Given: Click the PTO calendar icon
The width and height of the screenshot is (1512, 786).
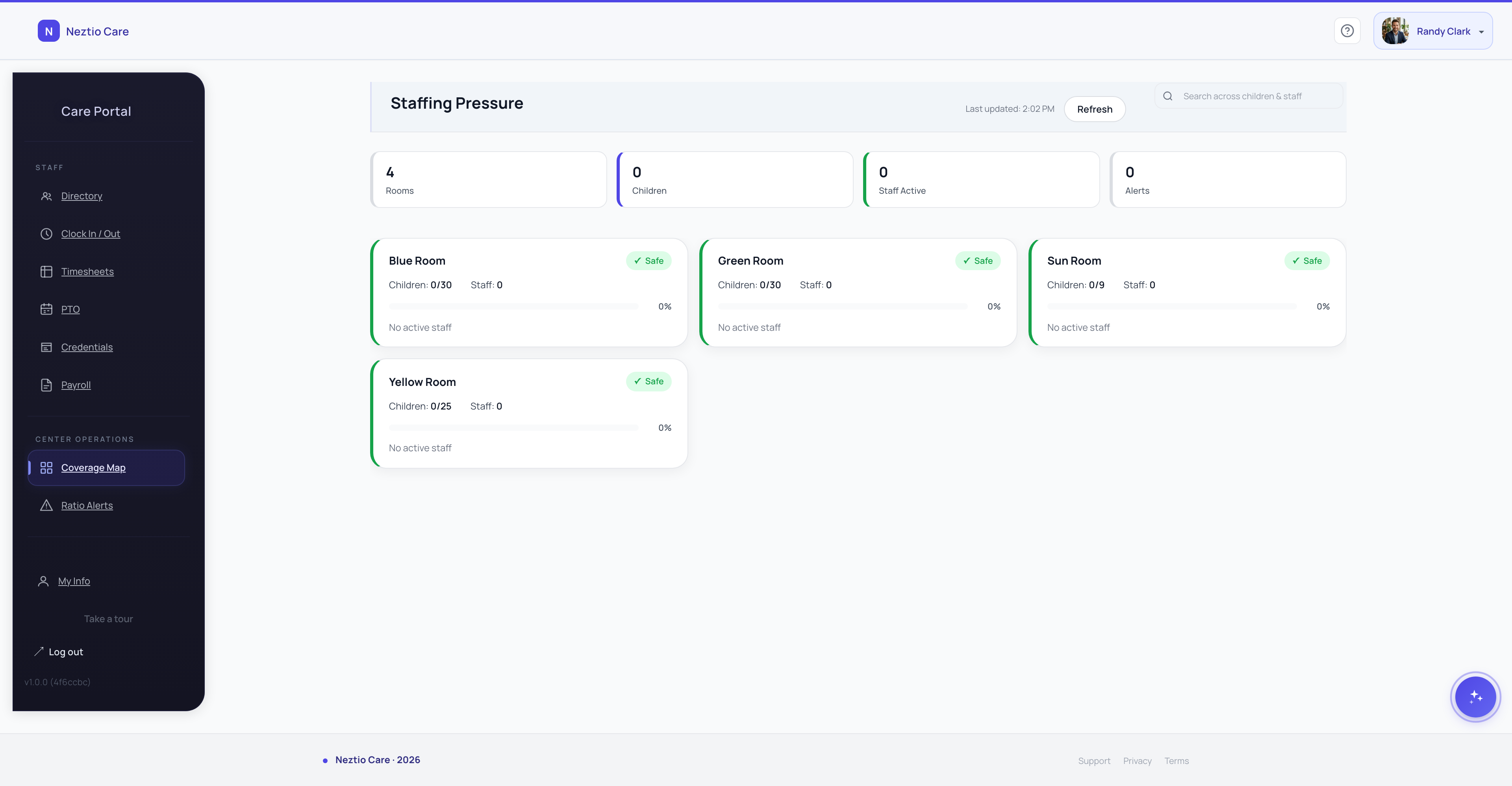Looking at the screenshot, I should [46, 310].
